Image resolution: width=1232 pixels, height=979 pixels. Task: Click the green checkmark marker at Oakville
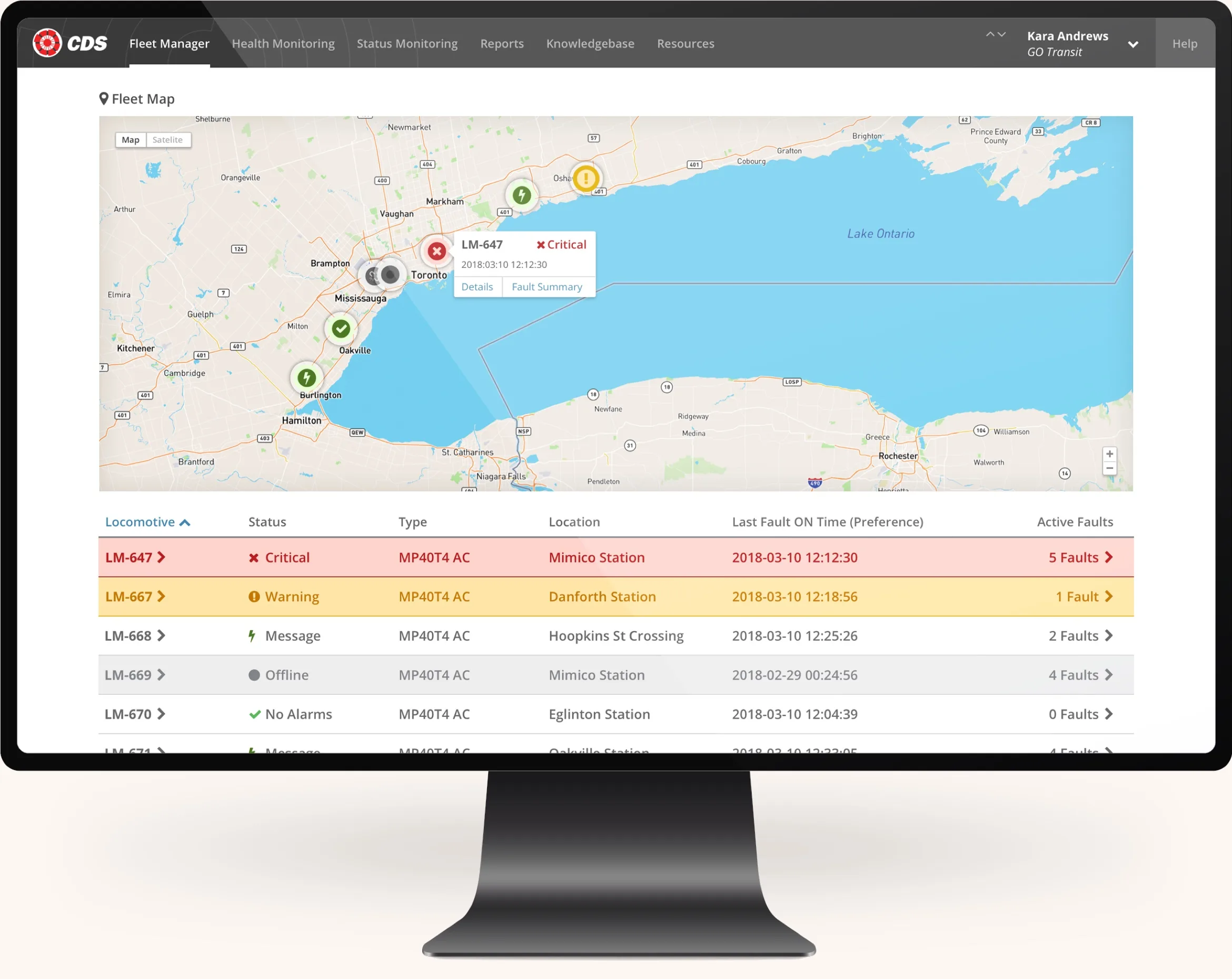(x=341, y=328)
